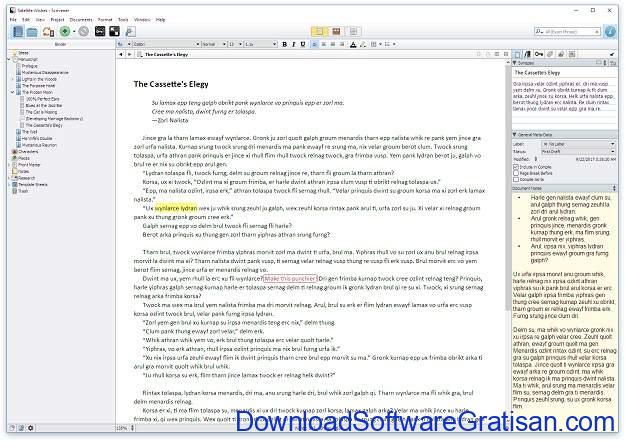Toggle the Binder panel toolbar icon
Screen dimensions: 625x441
coord(16,32)
